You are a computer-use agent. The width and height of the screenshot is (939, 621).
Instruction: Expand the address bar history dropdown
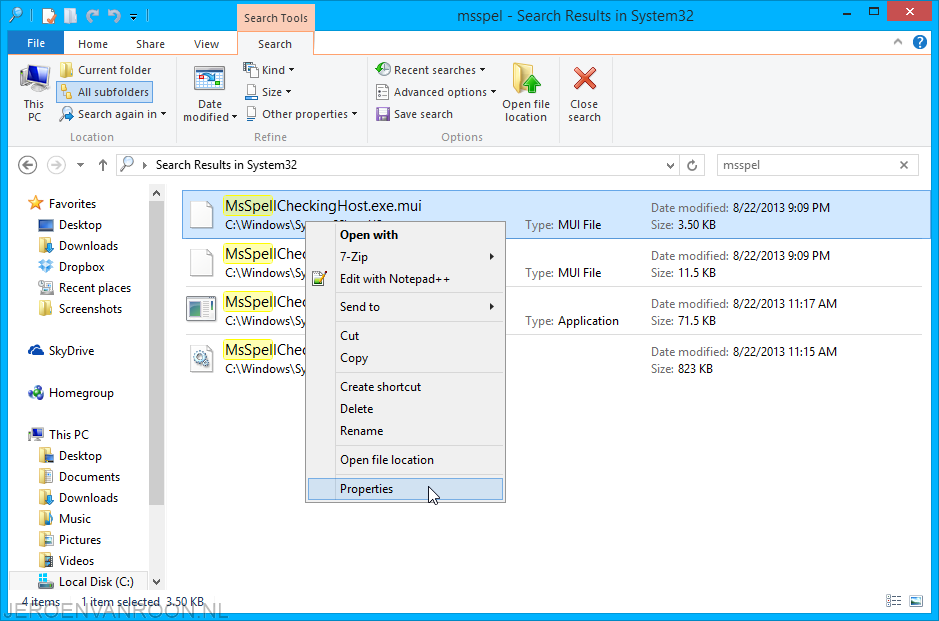[670, 165]
